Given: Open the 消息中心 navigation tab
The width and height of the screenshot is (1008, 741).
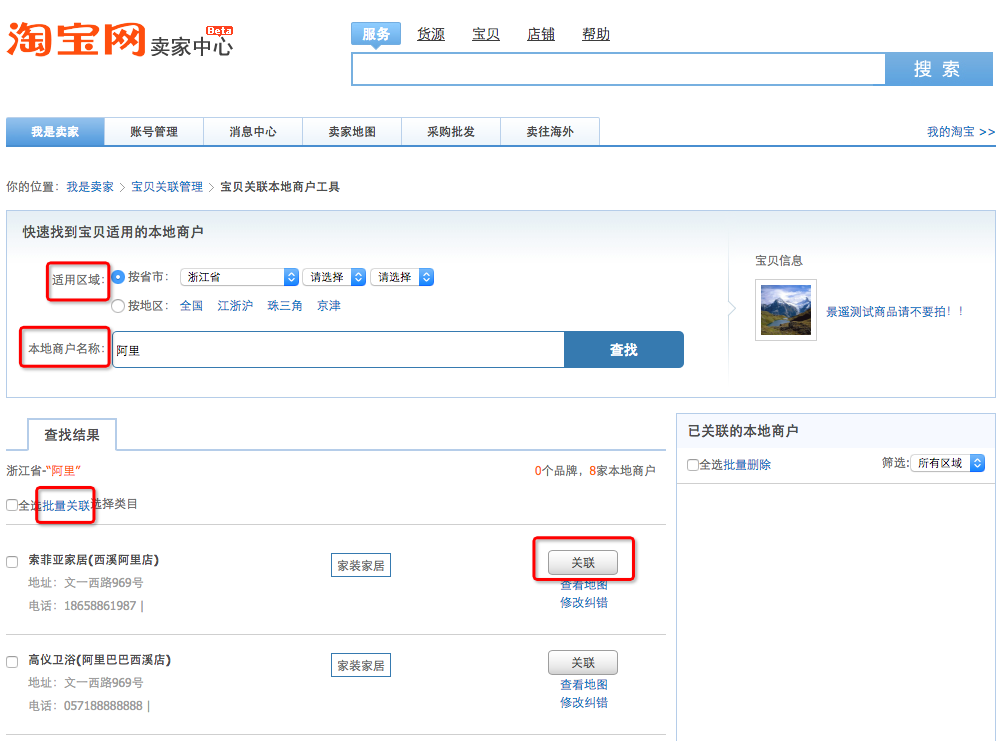Looking at the screenshot, I should tap(253, 132).
